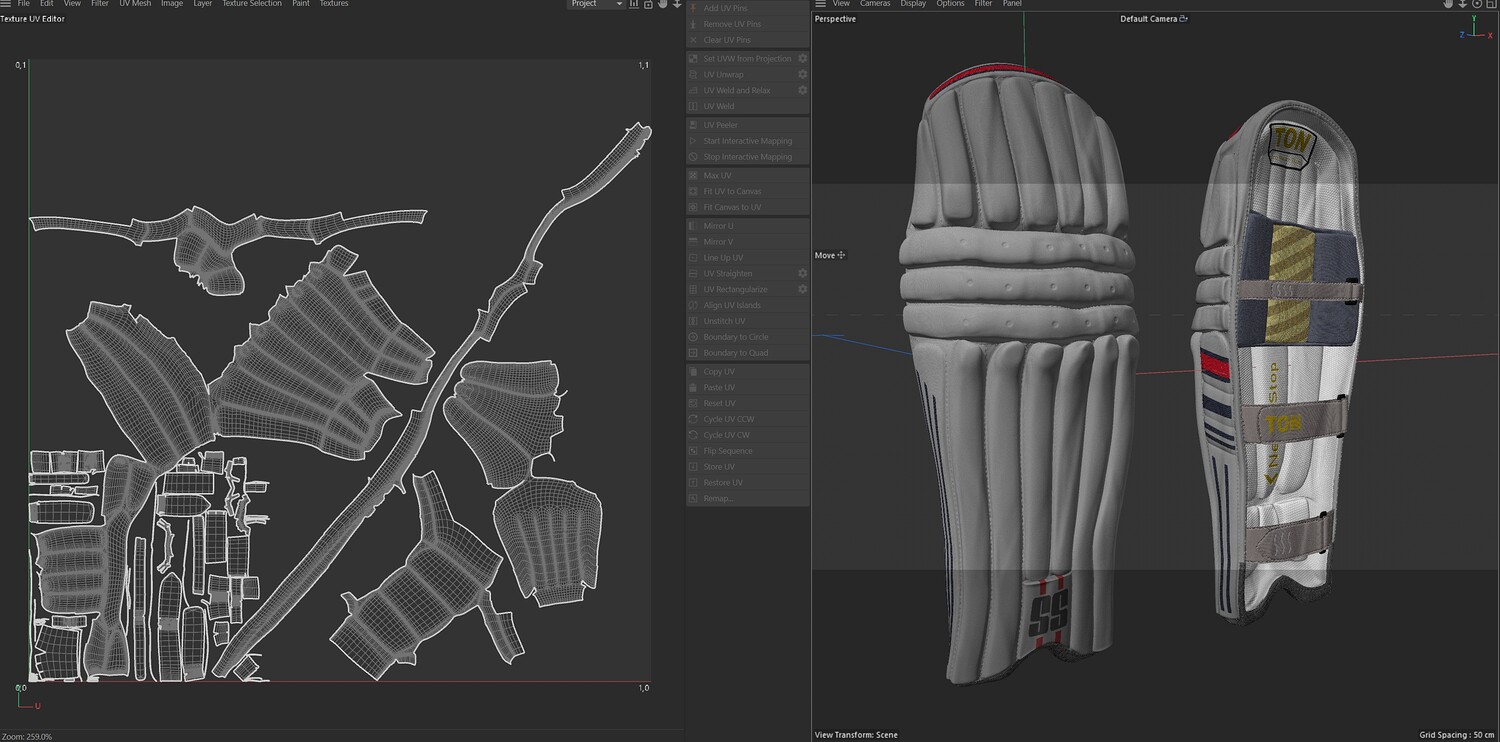1500x742 pixels.
Task: Click the viewport pan hand icon
Action: coord(1448,4)
